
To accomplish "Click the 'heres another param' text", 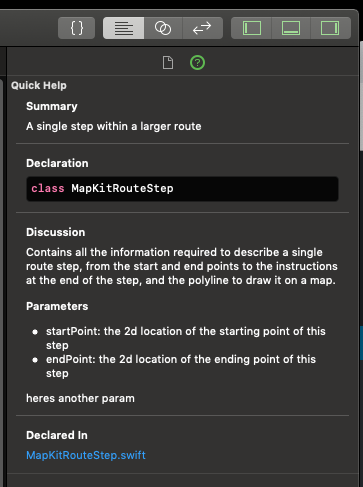I will 80,399.
